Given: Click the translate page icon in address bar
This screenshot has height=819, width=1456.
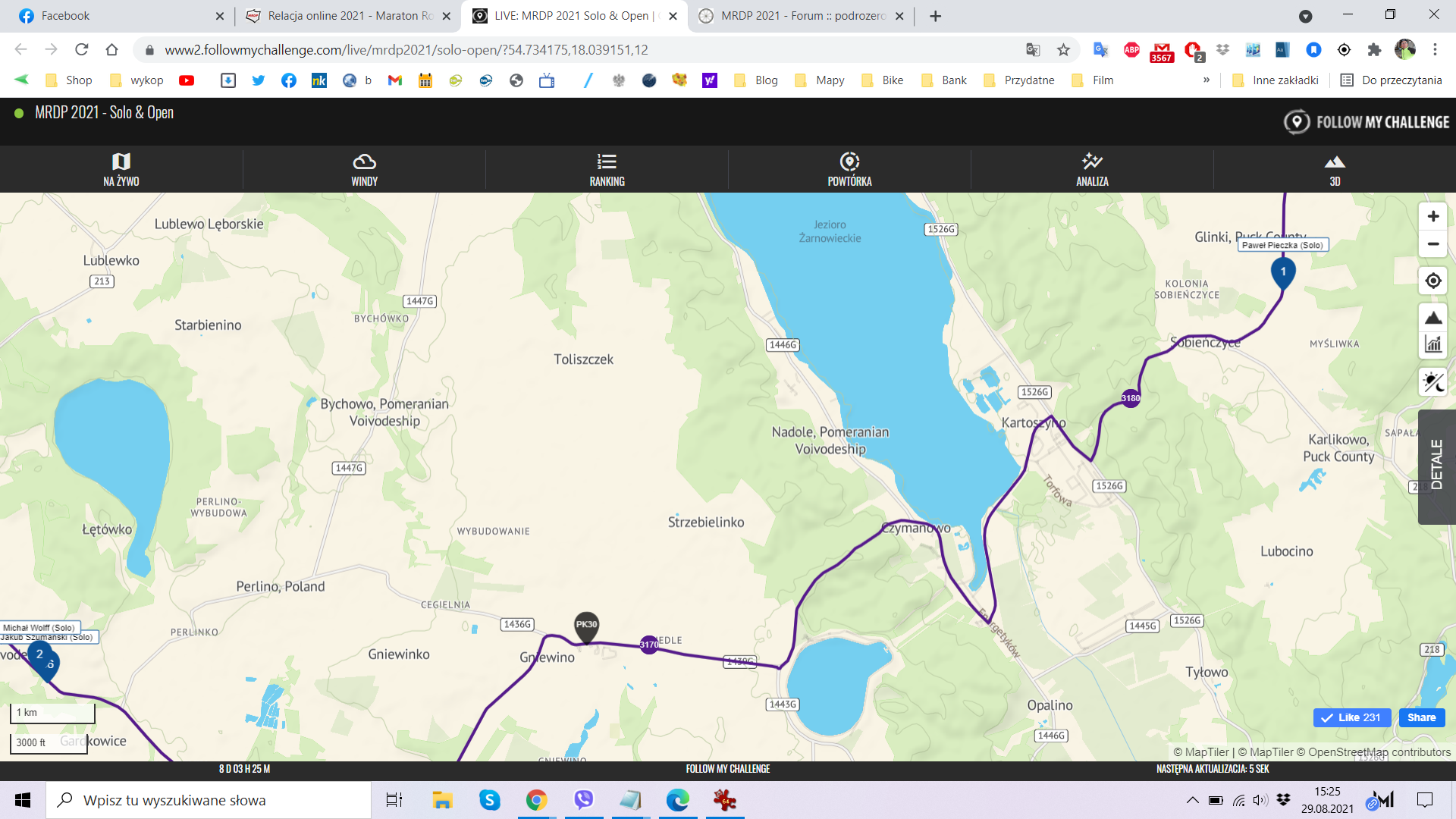Looking at the screenshot, I should (1033, 50).
